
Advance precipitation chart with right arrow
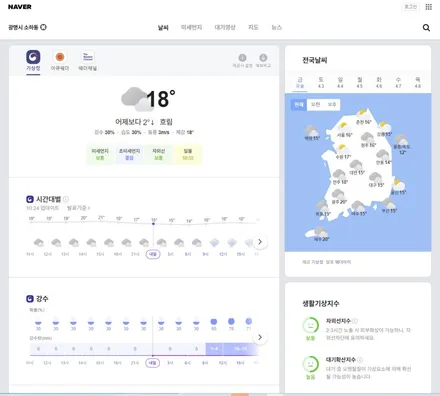pos(260,337)
